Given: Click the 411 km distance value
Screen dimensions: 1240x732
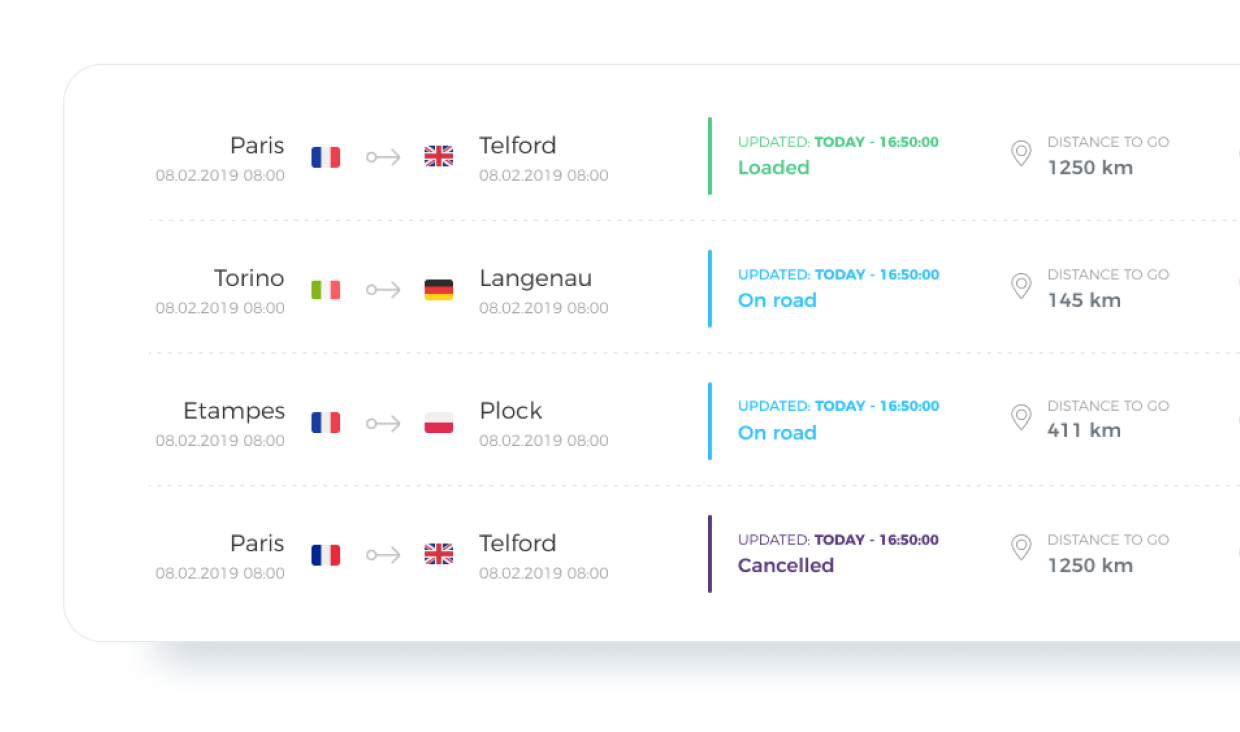Looking at the screenshot, I should pyautogui.click(x=1084, y=431).
